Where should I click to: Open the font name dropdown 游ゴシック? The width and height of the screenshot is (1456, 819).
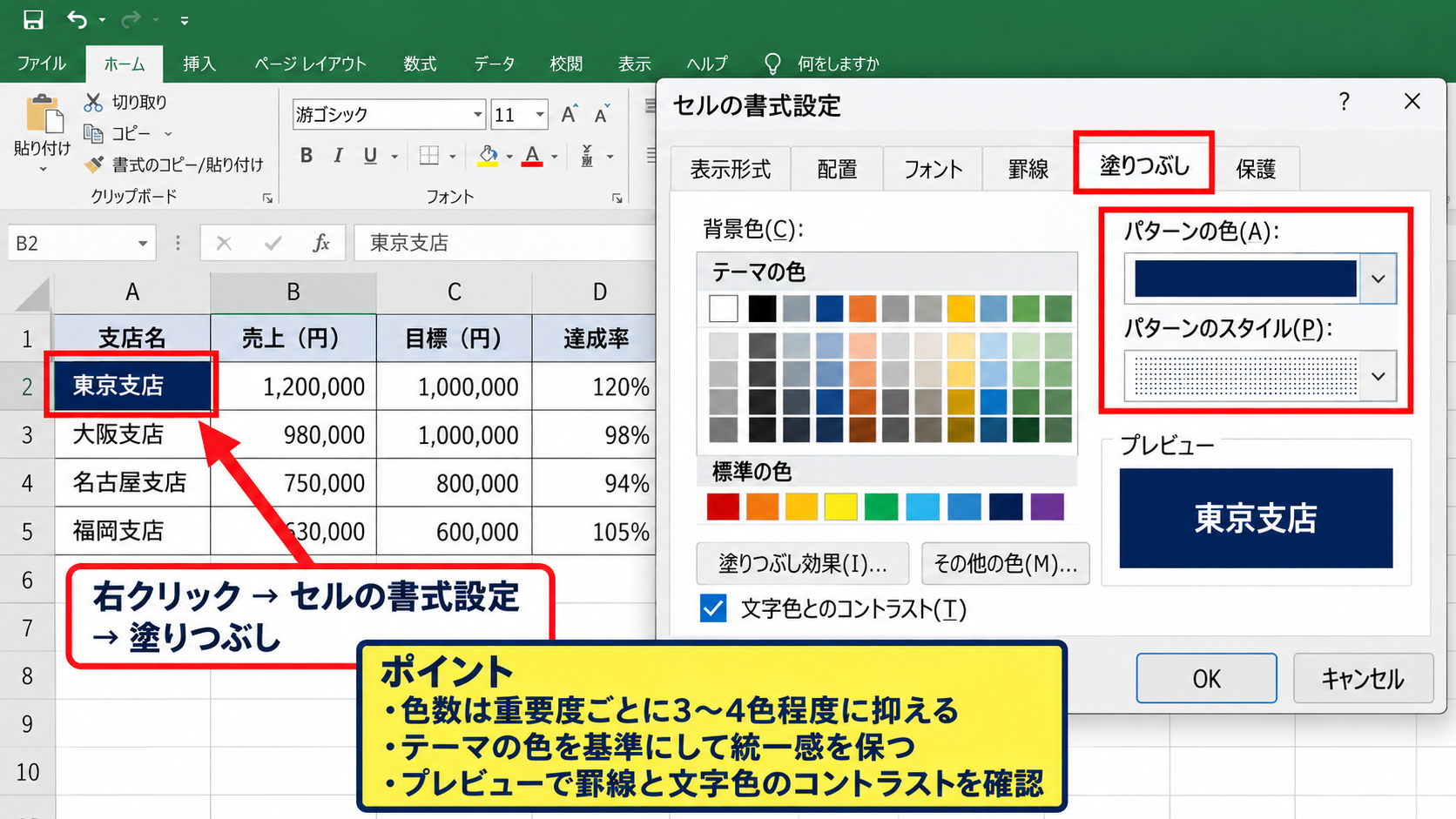[x=477, y=114]
